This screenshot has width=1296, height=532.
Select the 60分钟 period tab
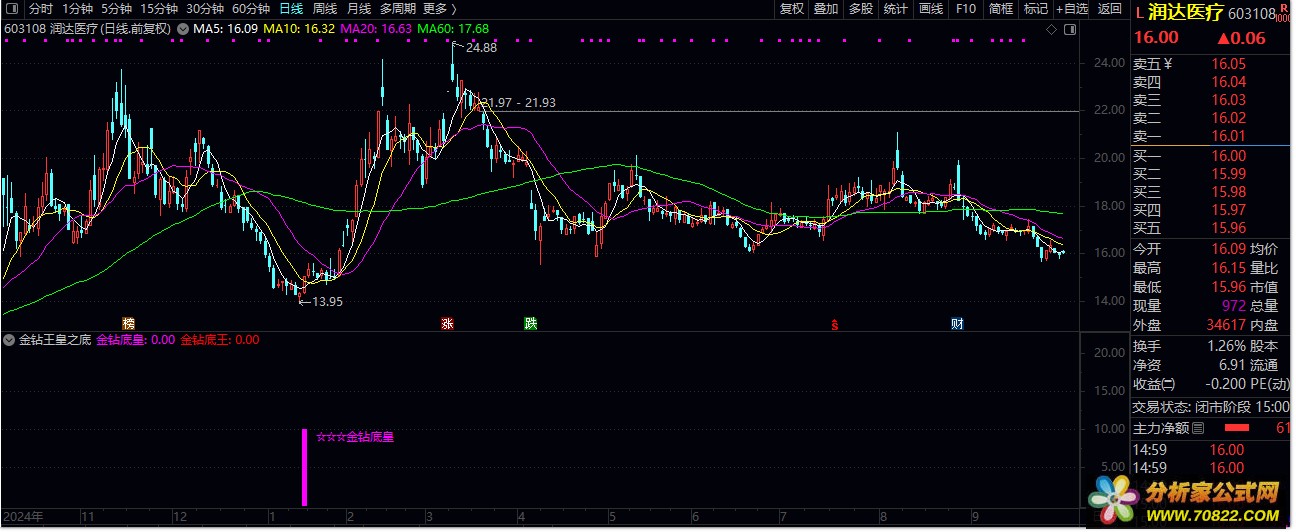tap(251, 9)
